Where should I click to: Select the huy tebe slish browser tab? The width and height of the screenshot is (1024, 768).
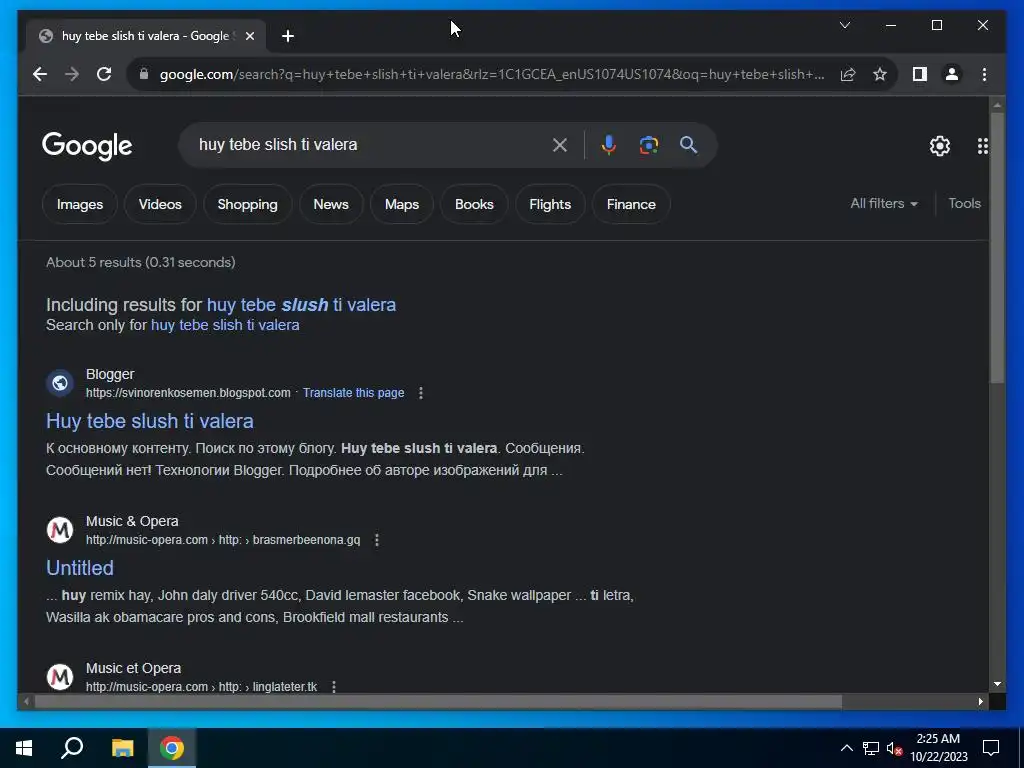tap(146, 36)
